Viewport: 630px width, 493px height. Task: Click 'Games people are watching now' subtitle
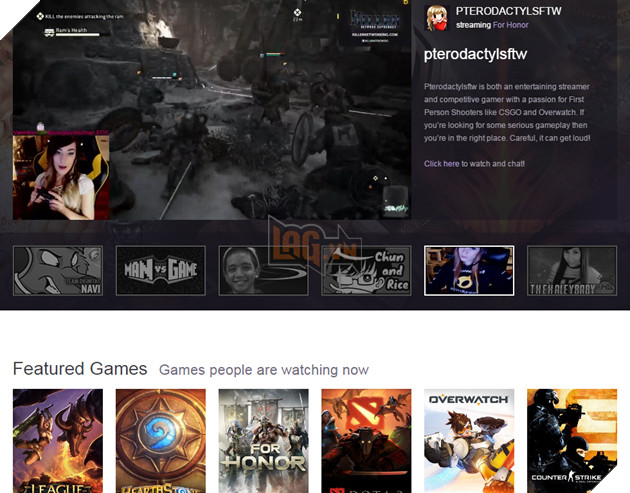pos(264,370)
